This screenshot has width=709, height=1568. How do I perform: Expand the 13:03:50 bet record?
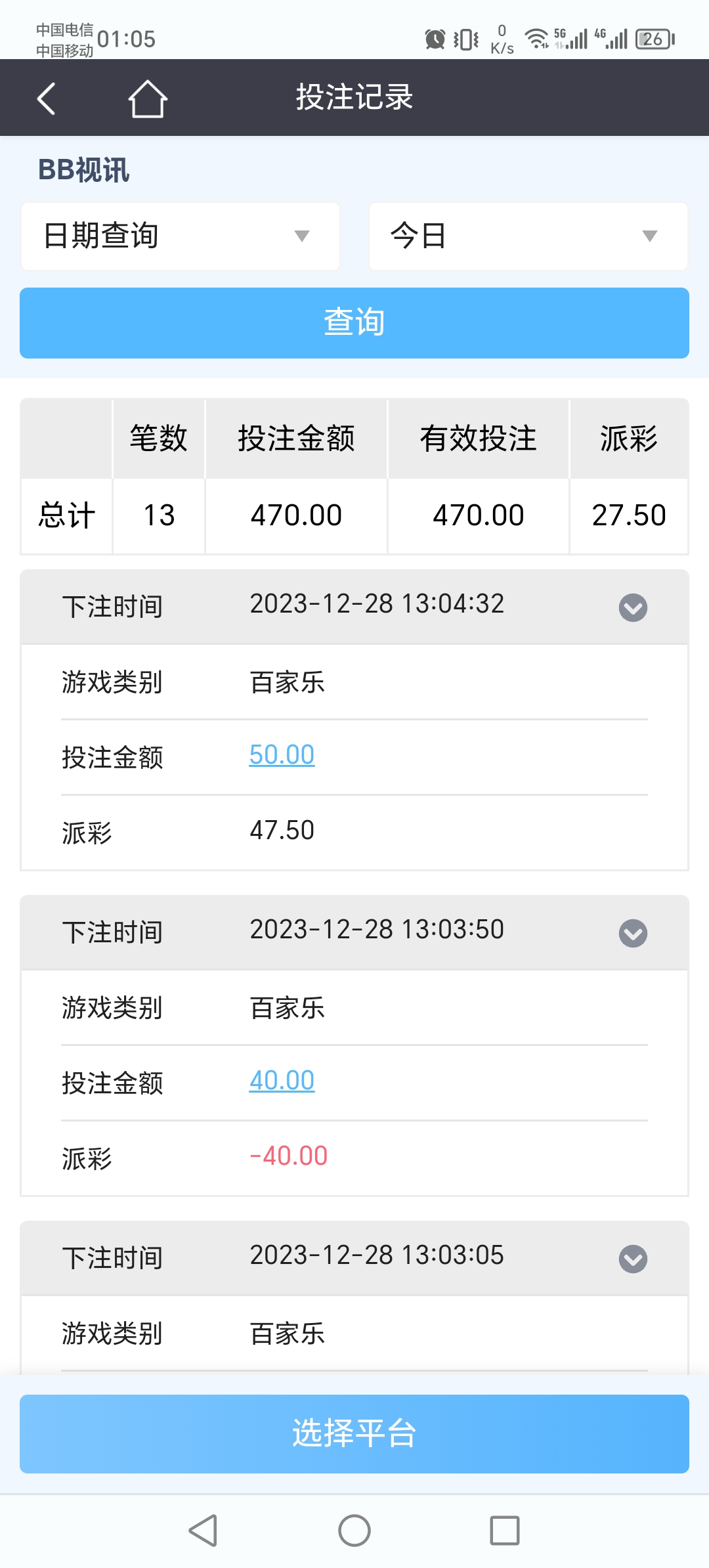[633, 933]
